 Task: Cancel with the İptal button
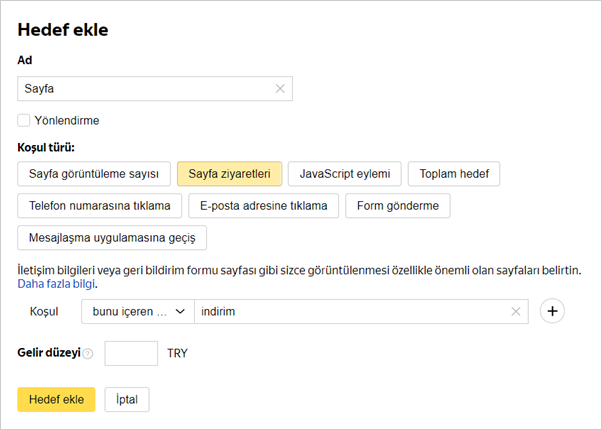pyautogui.click(x=126, y=399)
